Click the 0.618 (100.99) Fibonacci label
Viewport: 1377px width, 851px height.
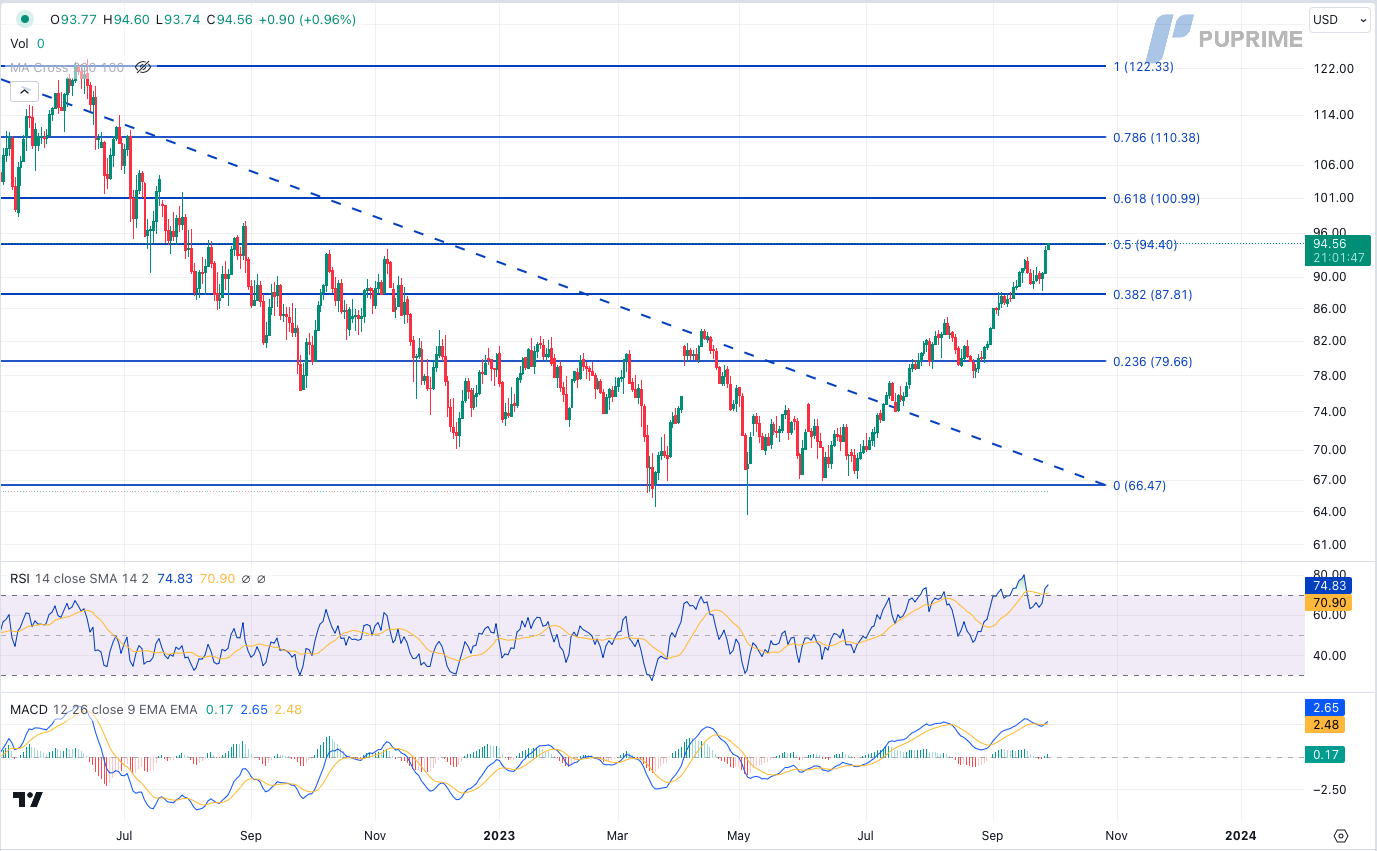click(1156, 199)
